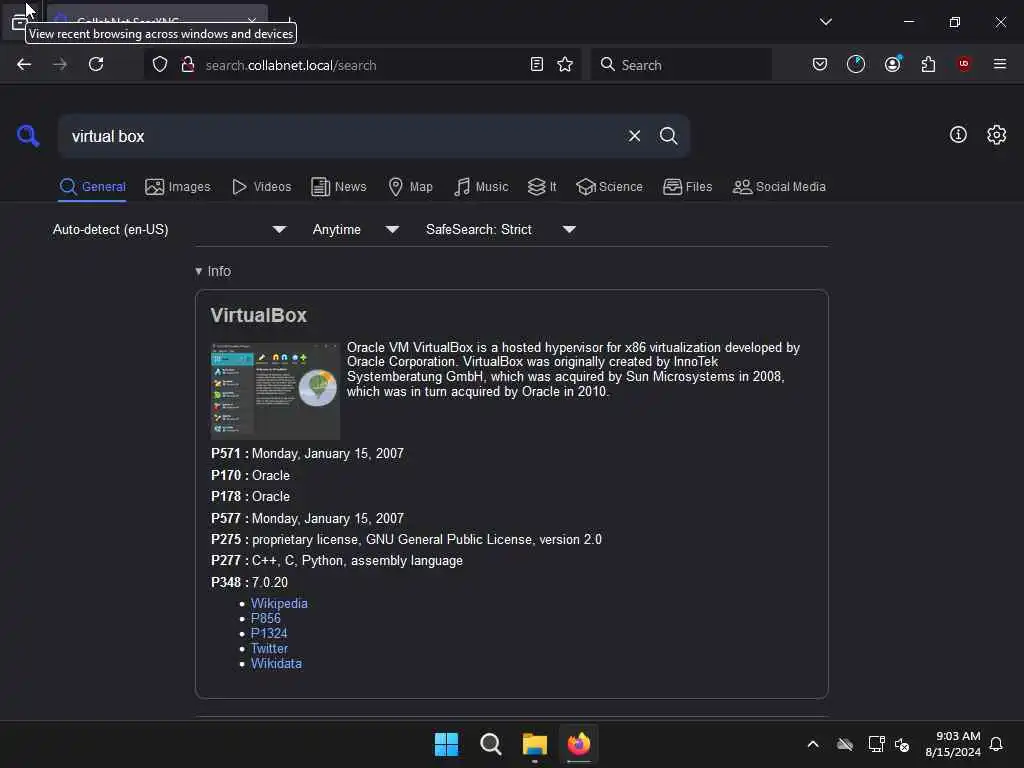
Task: Open Pocket save icon
Action: [x=820, y=64]
